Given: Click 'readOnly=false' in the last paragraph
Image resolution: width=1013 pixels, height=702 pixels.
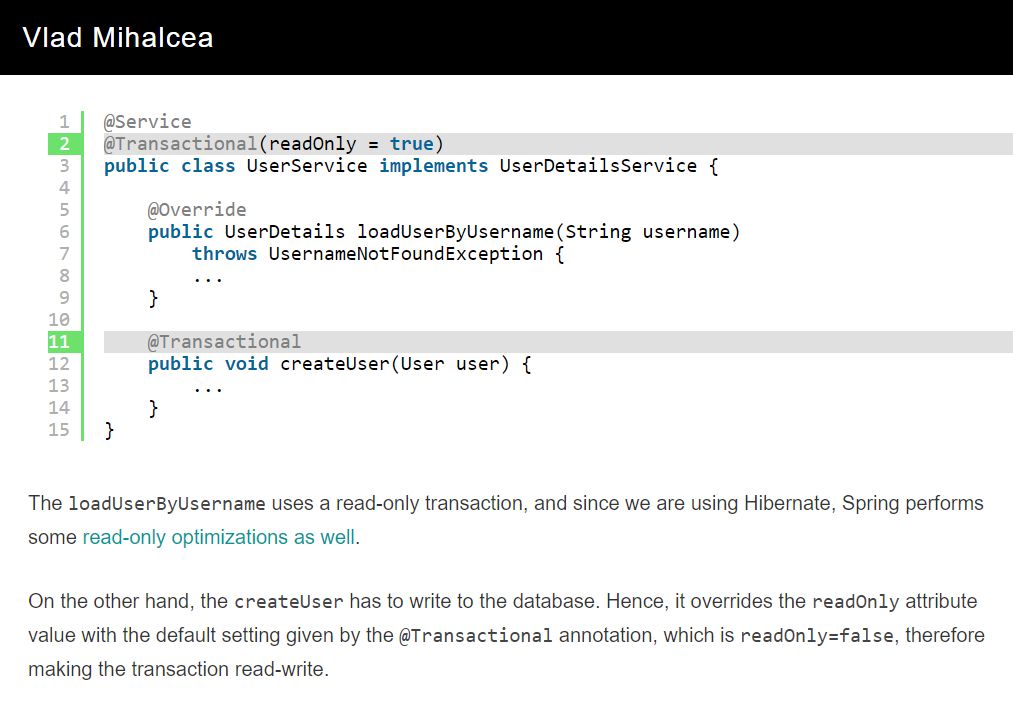Looking at the screenshot, I should (817, 635).
